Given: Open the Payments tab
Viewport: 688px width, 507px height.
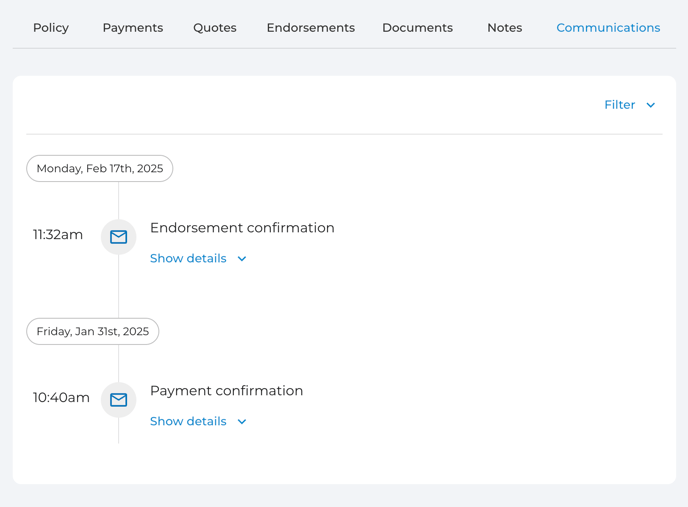Looking at the screenshot, I should (x=133, y=28).
